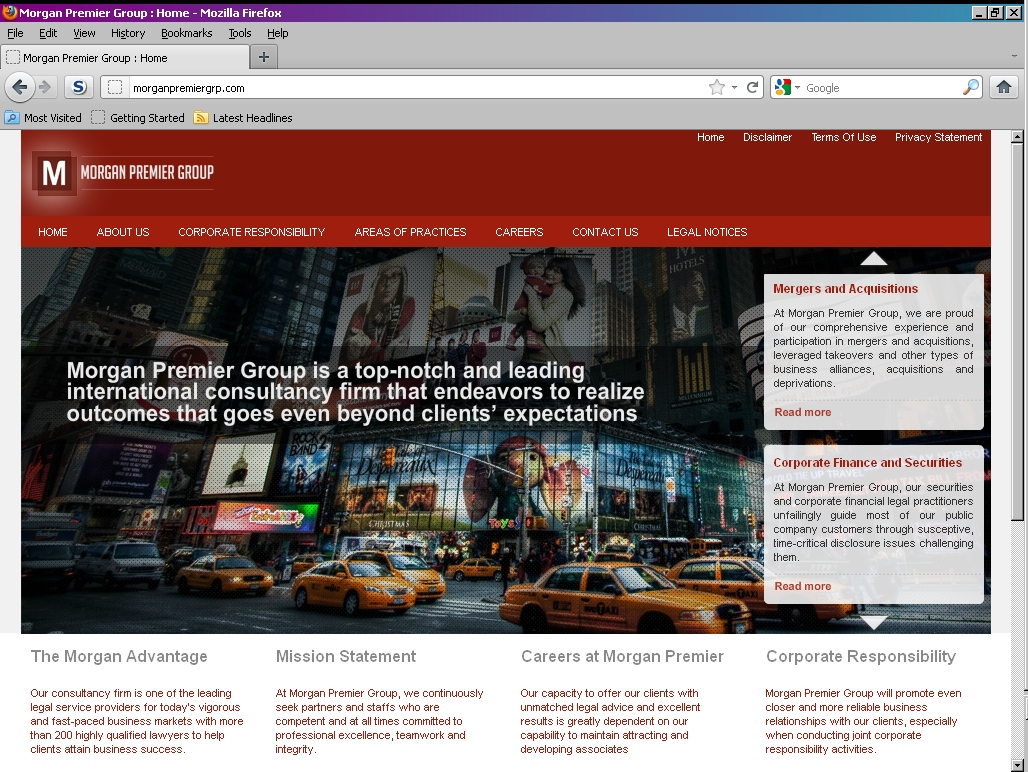
Task: Open the View menu
Action: [x=84, y=33]
